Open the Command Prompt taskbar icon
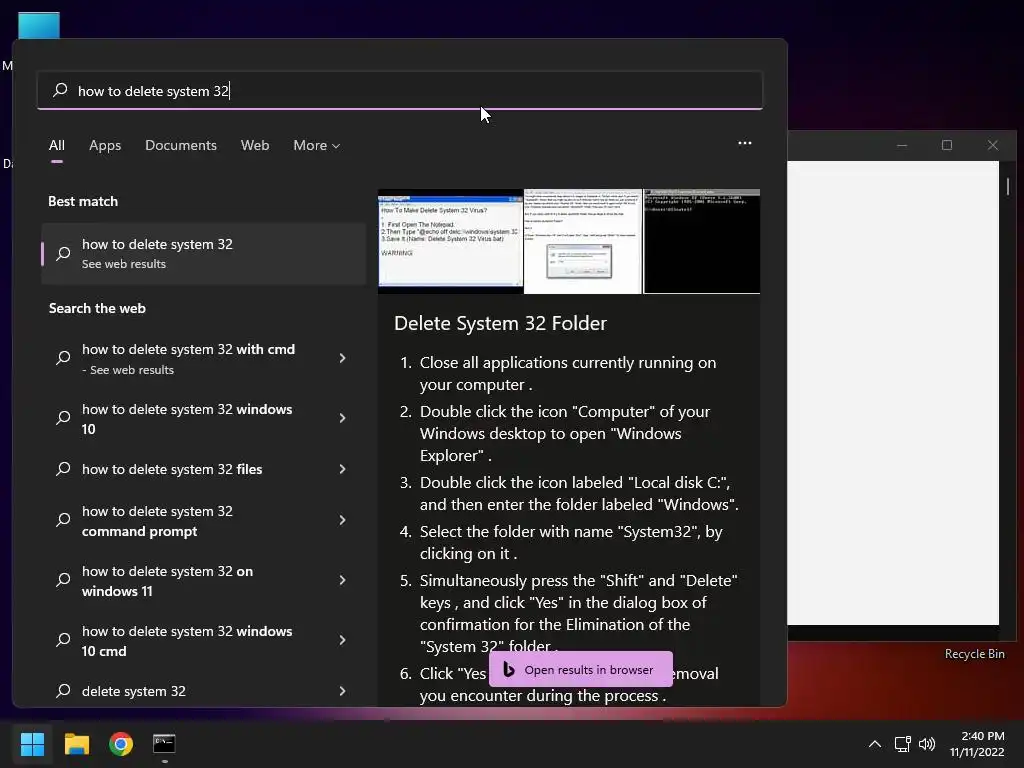This screenshot has height=768, width=1024. point(164,743)
